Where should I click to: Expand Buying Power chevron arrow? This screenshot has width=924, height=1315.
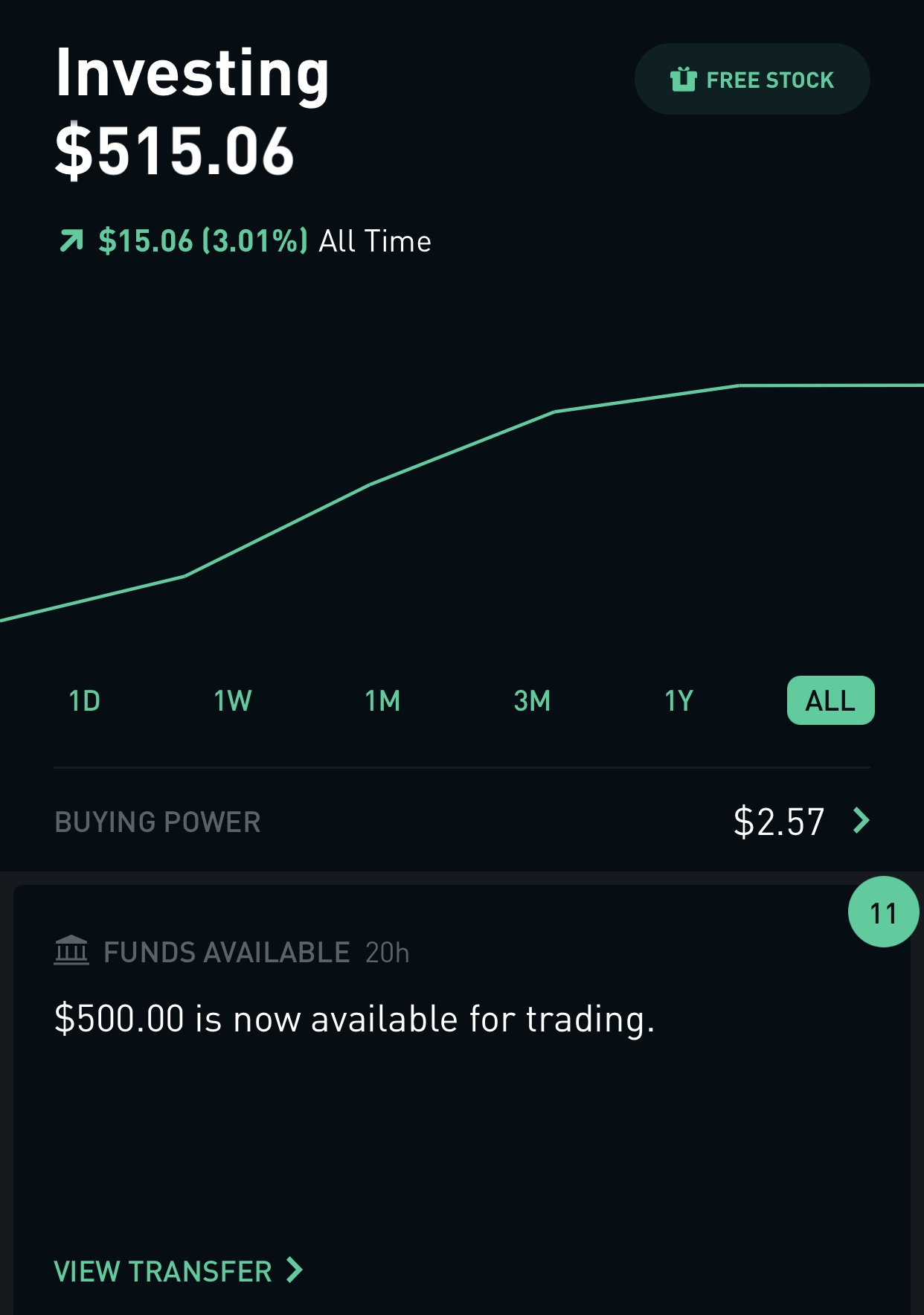862,821
